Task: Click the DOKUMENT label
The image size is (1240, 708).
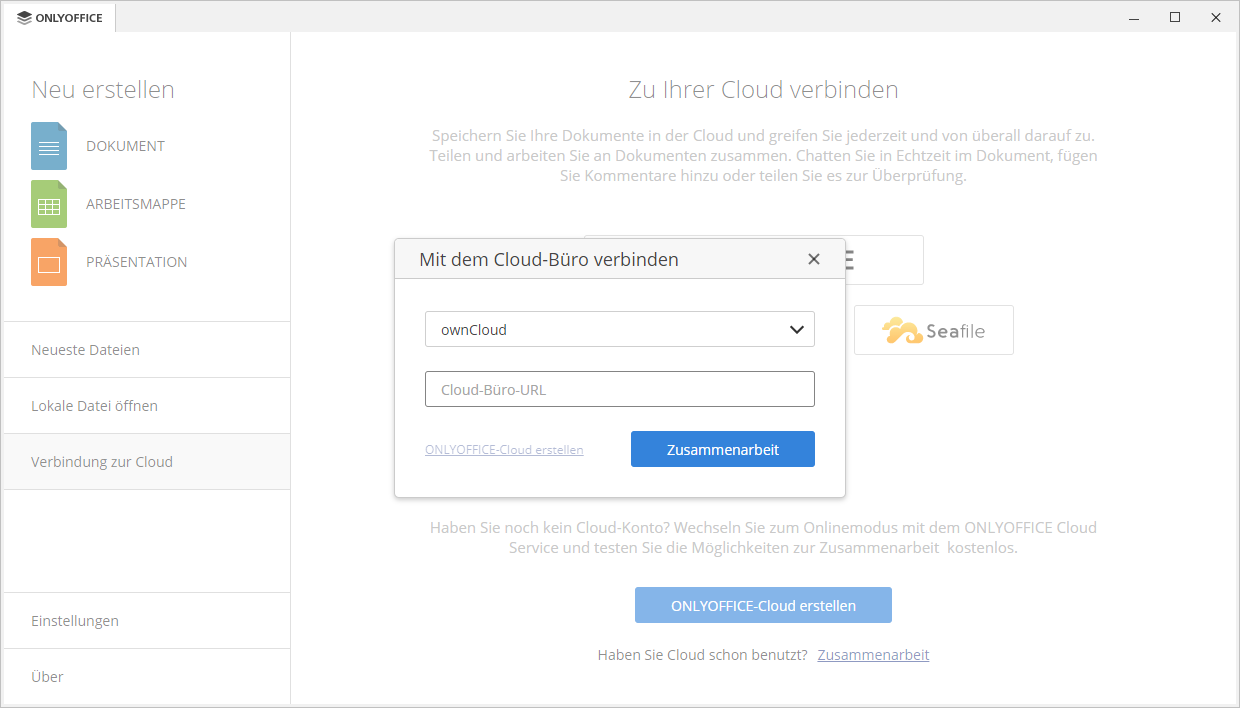Action: 125,146
